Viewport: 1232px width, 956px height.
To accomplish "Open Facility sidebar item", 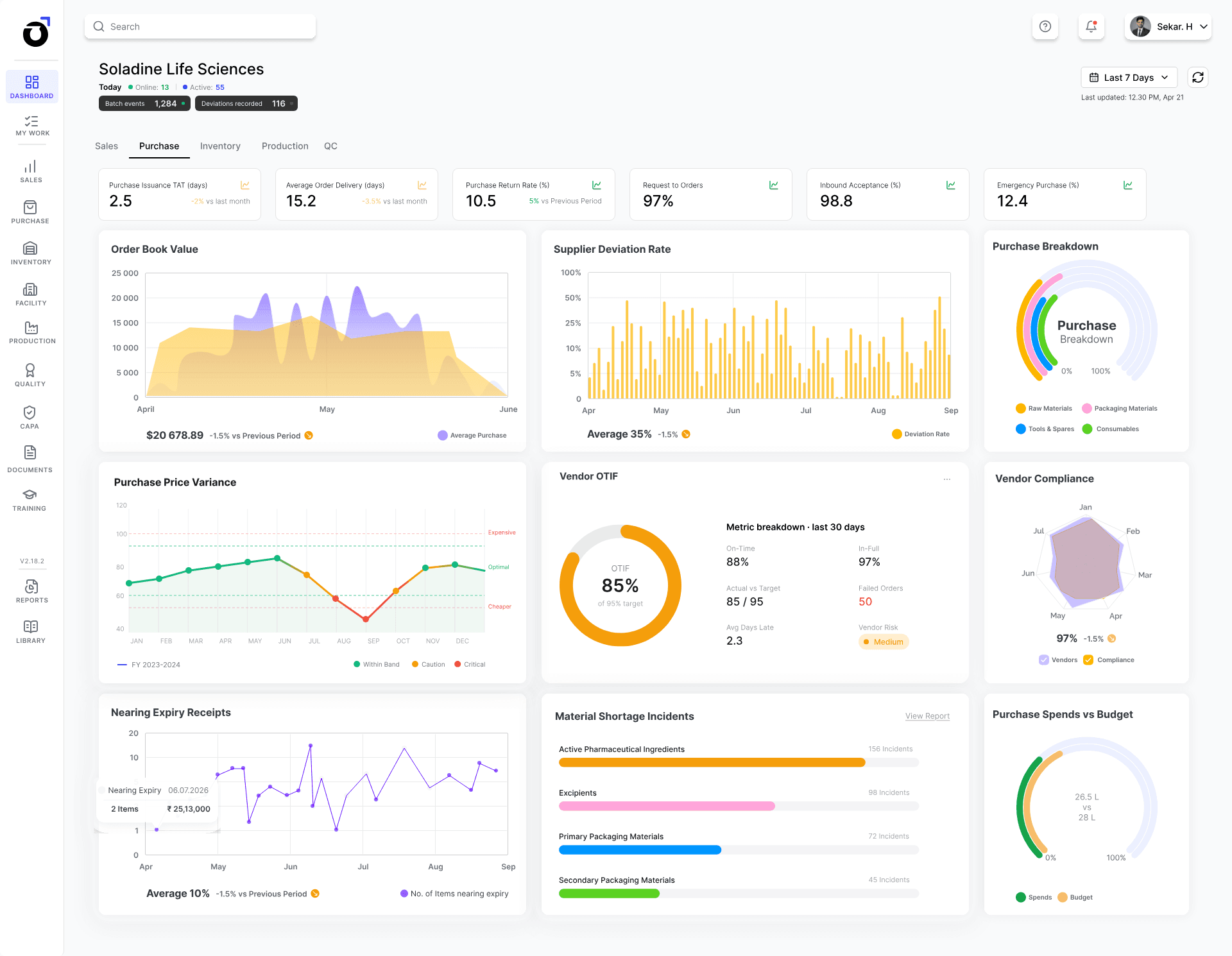I will tap(30, 294).
